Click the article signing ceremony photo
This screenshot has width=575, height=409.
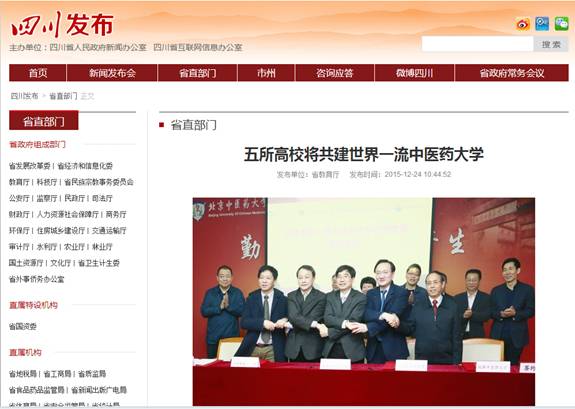coord(364,302)
